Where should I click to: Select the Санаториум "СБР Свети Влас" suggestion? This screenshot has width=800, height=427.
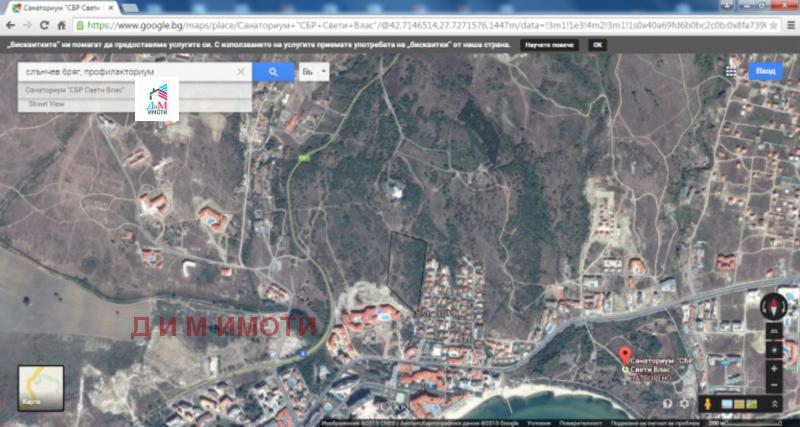pyautogui.click(x=76, y=90)
